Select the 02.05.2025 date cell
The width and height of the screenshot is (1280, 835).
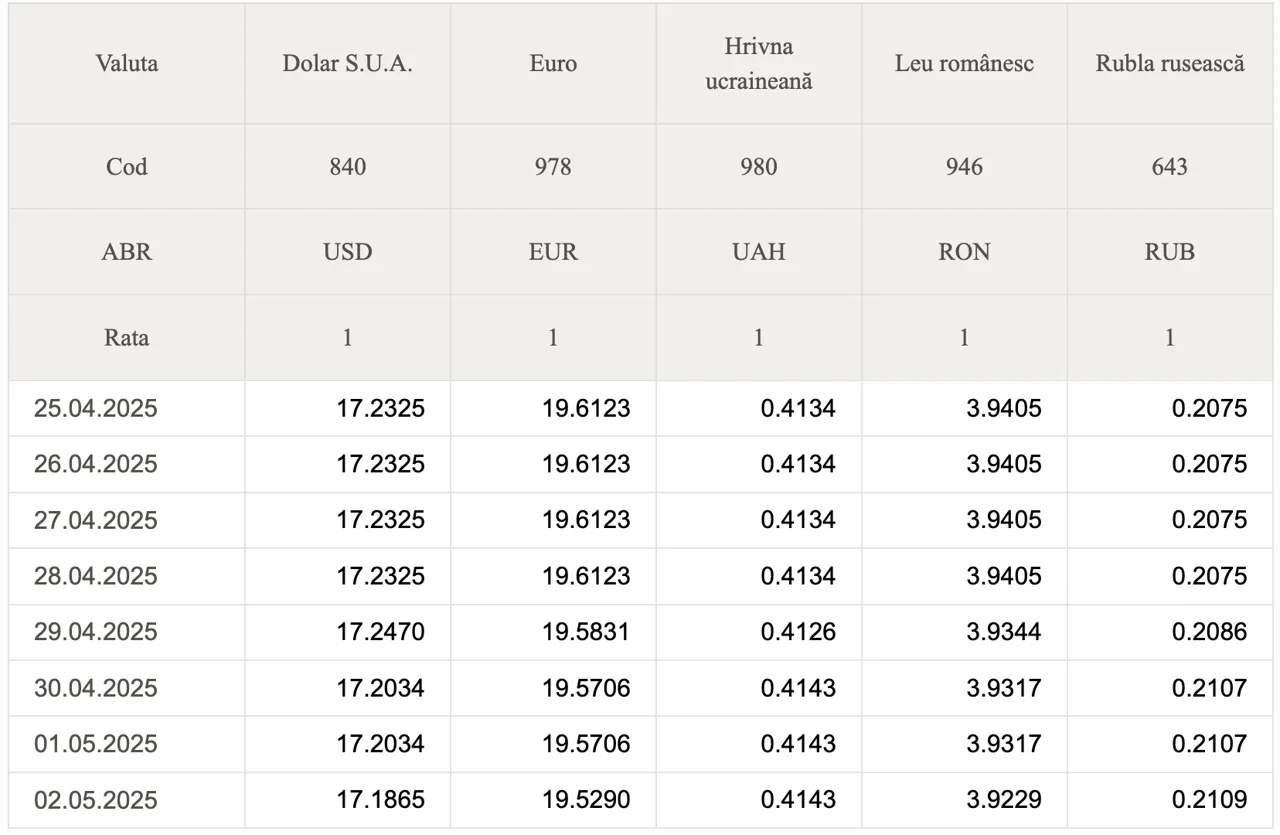[x=127, y=800]
